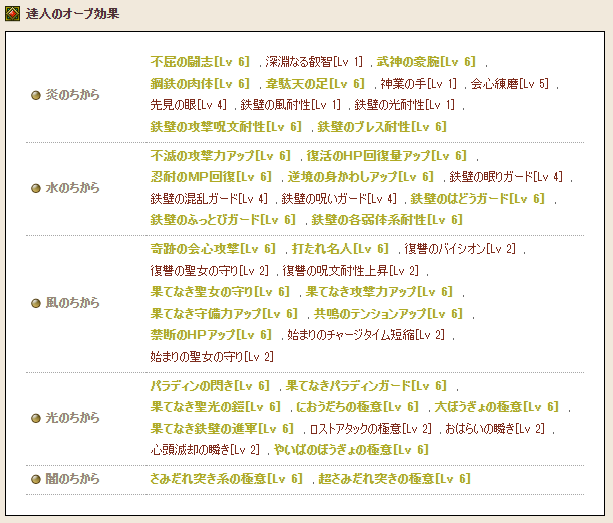The height and width of the screenshot is (523, 613).
Task: Click 鉄壁の各弱体系耐性[Lv 6]
Action: [x=387, y=220]
